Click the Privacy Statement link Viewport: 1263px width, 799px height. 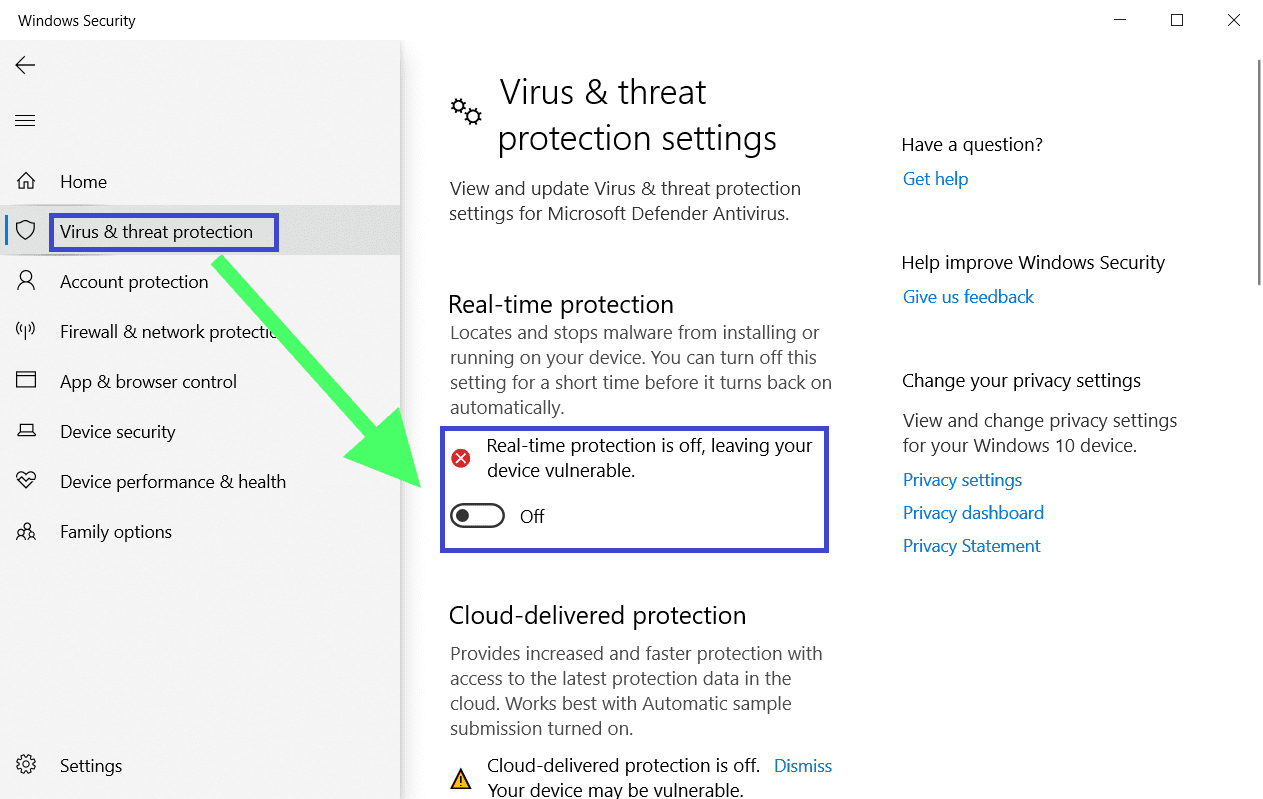coord(971,546)
